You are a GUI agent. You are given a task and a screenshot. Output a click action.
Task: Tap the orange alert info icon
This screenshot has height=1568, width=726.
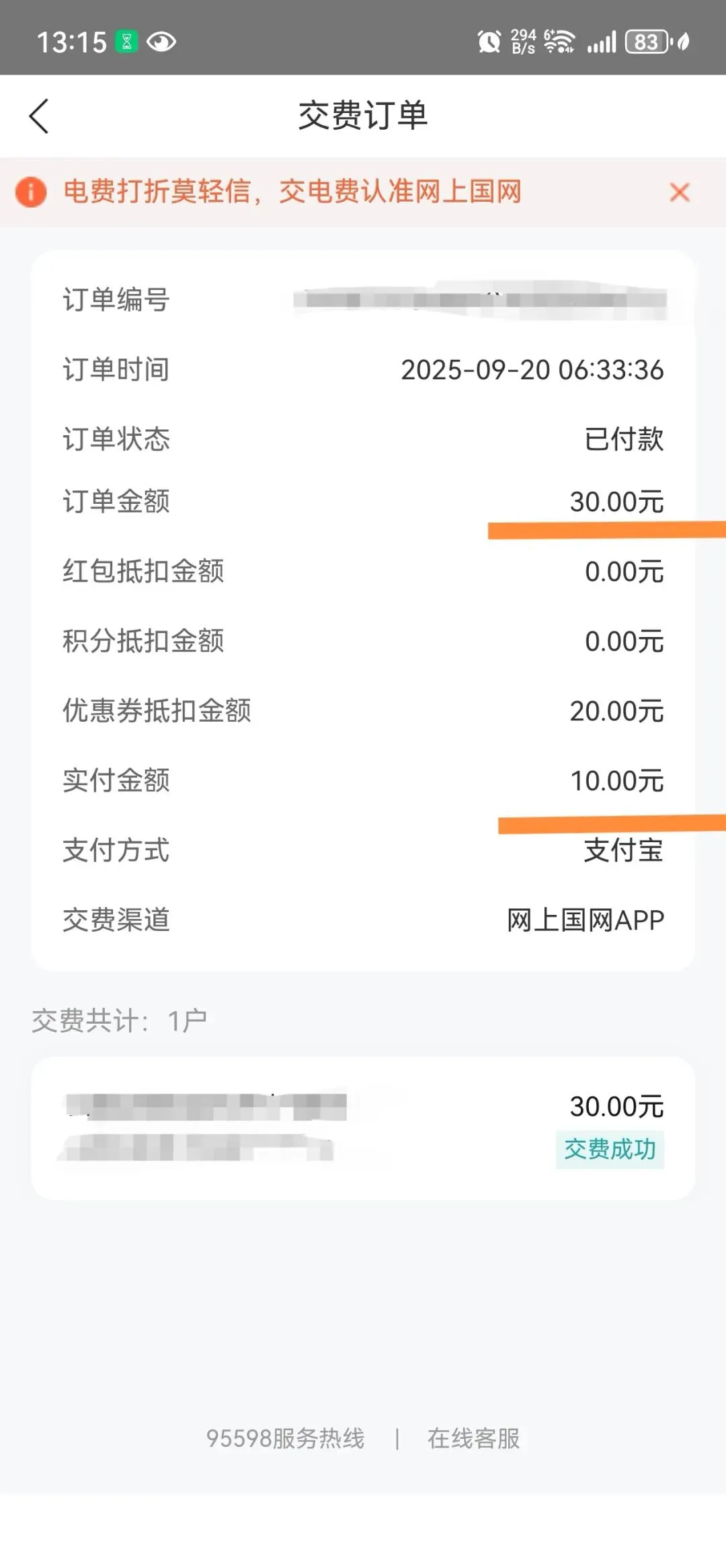coord(31,192)
